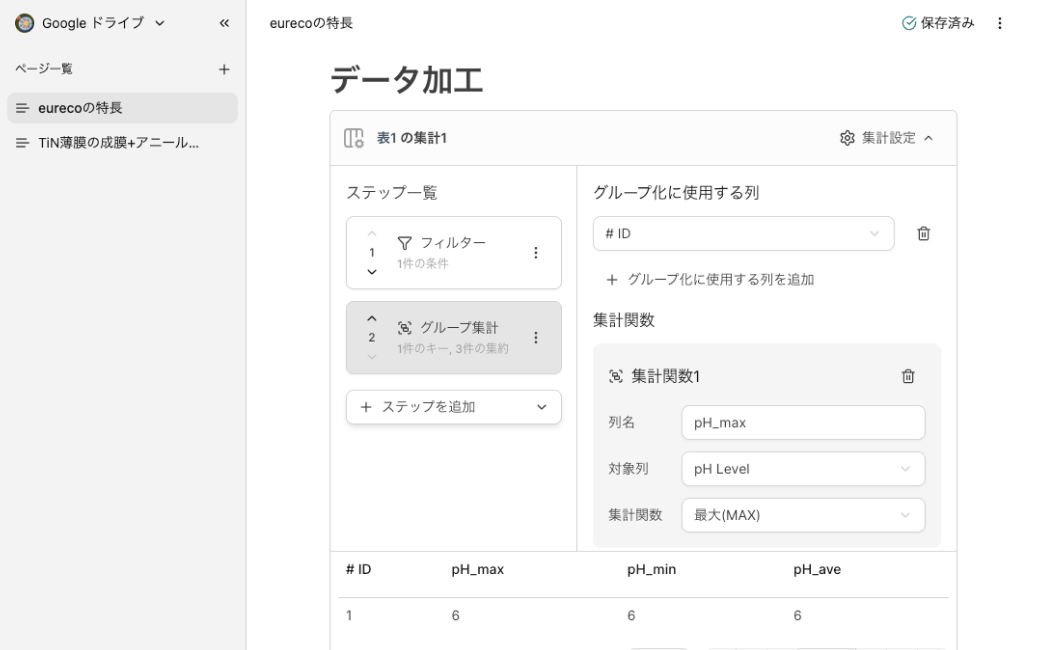Move フィルター step down with arrow

372,271
